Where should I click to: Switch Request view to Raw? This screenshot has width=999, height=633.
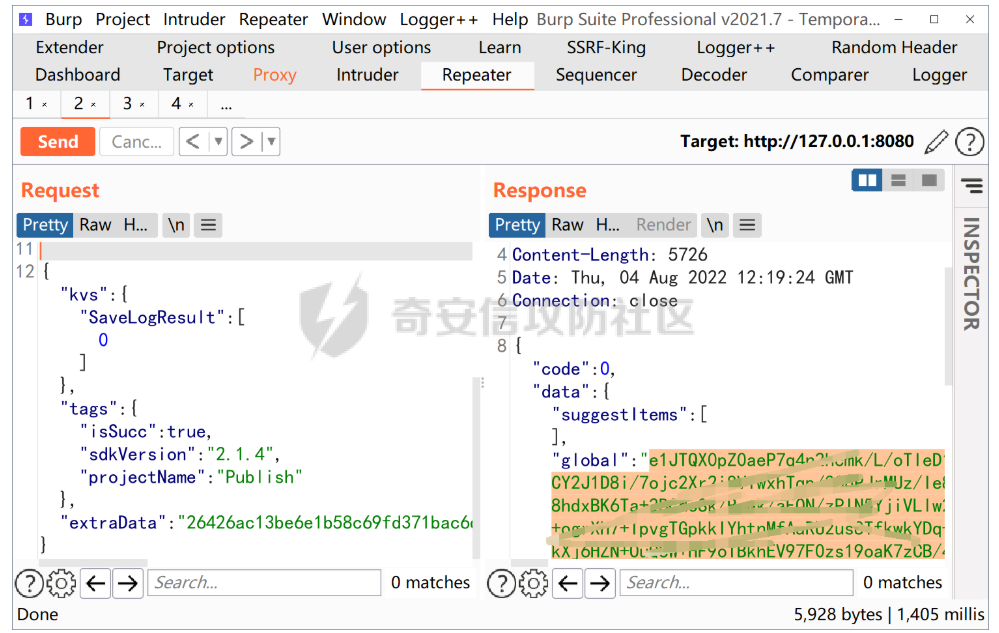point(96,225)
